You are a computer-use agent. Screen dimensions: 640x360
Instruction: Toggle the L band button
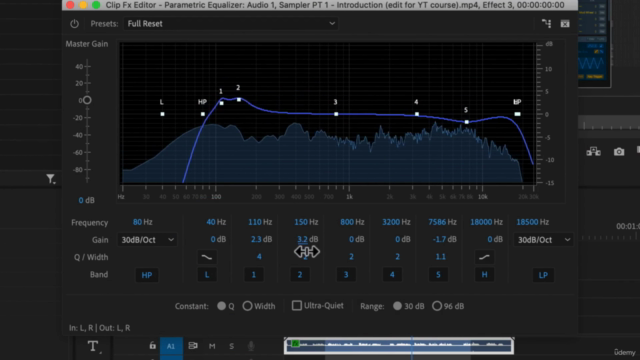[207, 275]
